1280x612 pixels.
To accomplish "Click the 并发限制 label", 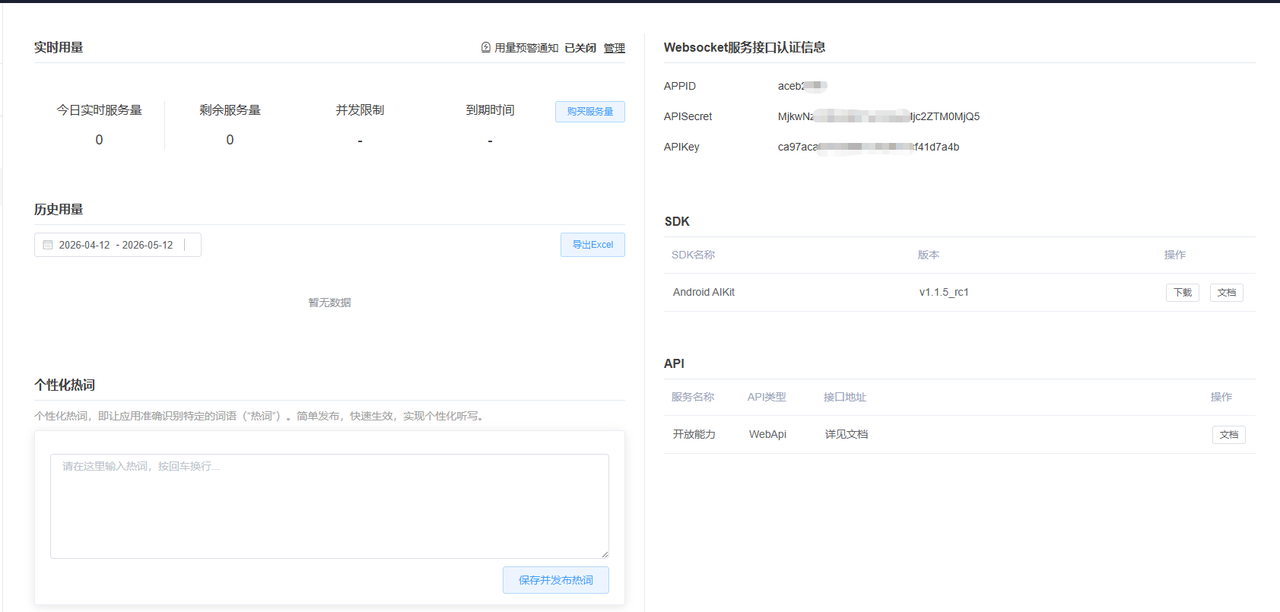I will coord(360,110).
